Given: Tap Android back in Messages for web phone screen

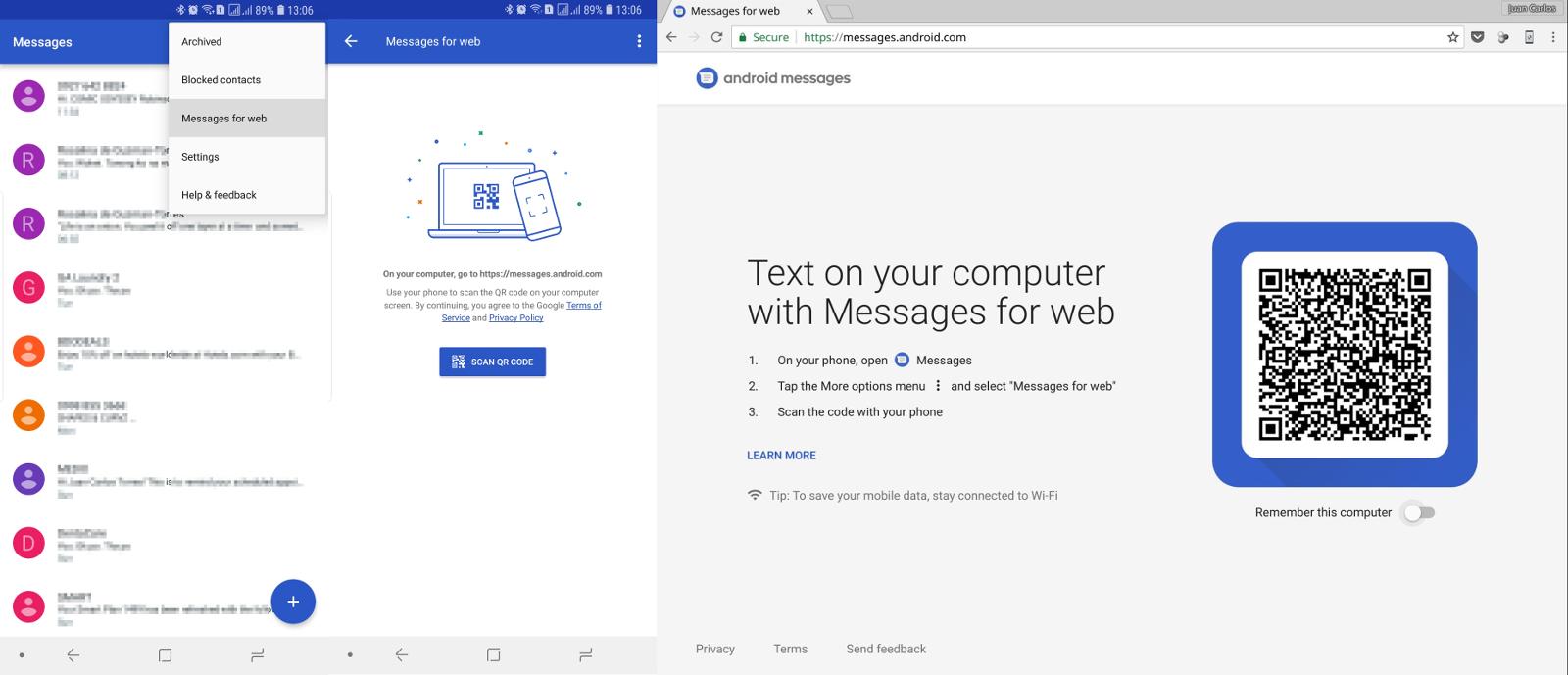Looking at the screenshot, I should [402, 654].
